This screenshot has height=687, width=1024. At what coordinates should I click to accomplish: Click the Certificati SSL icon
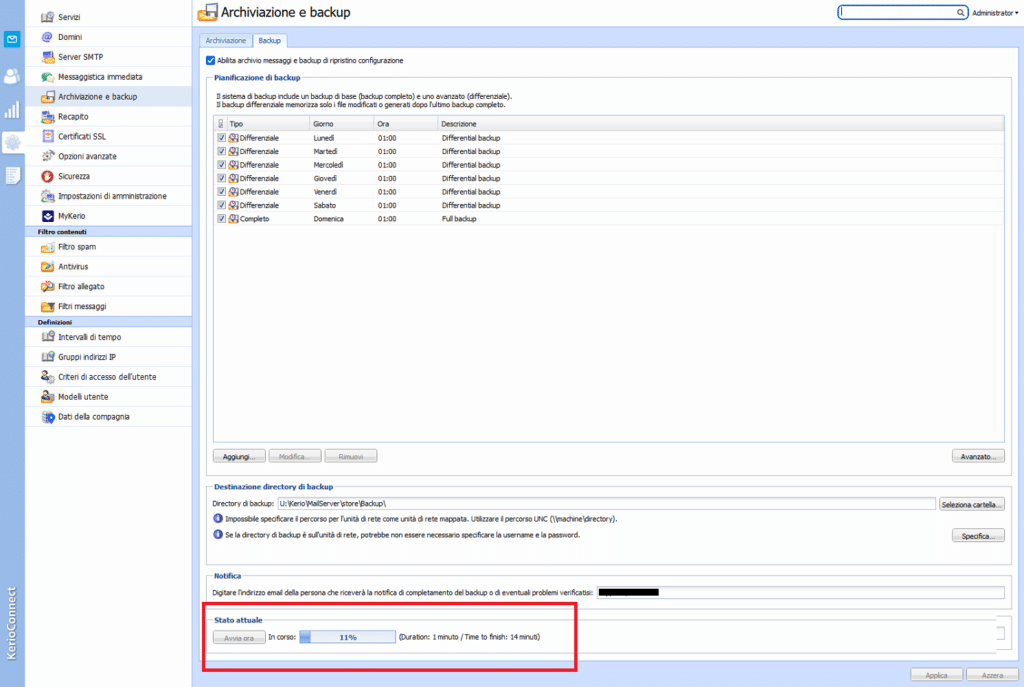coord(47,136)
